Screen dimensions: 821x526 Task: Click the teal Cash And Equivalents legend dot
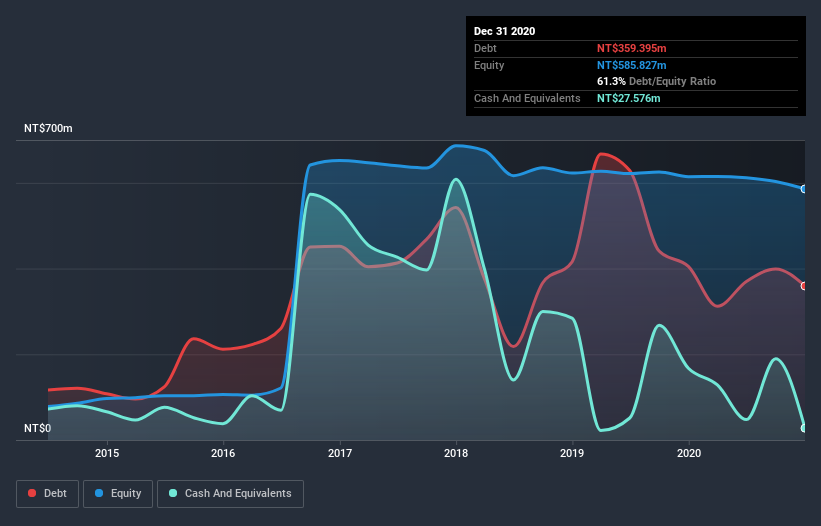[173, 493]
